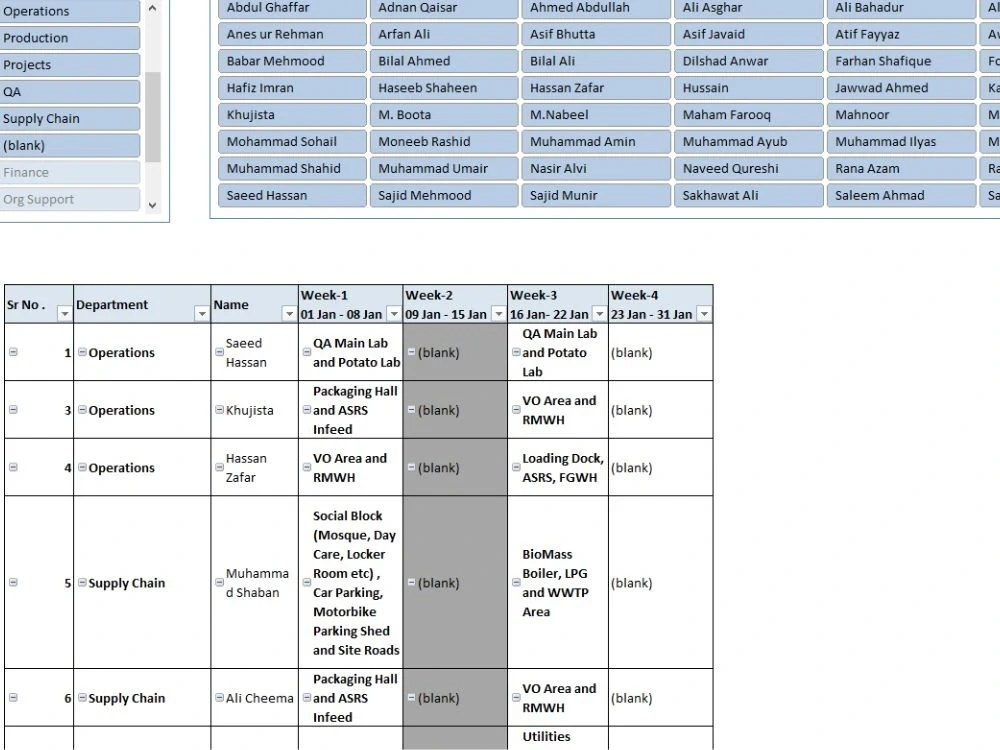Screen dimensions: 1000x750
Task: Collapse the Sr No. 6 row group
Action: click(13, 698)
